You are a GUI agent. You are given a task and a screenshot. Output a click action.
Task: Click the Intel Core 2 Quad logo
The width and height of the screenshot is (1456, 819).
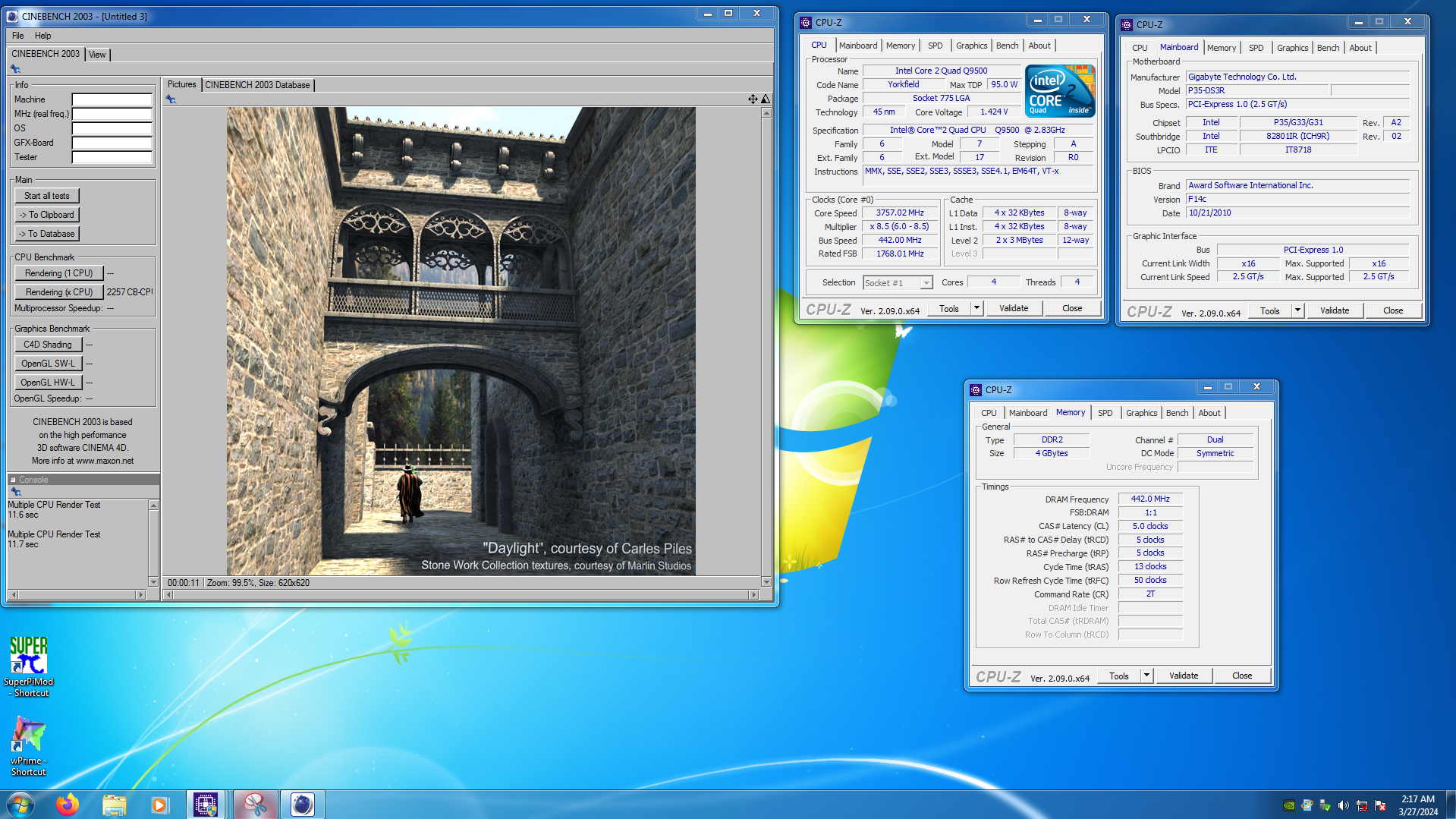1060,90
